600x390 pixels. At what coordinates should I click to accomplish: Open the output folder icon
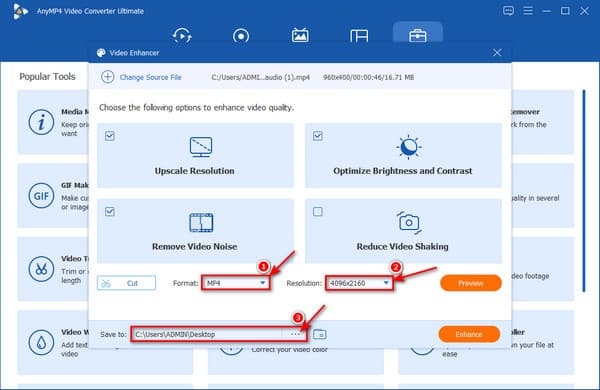(x=320, y=334)
